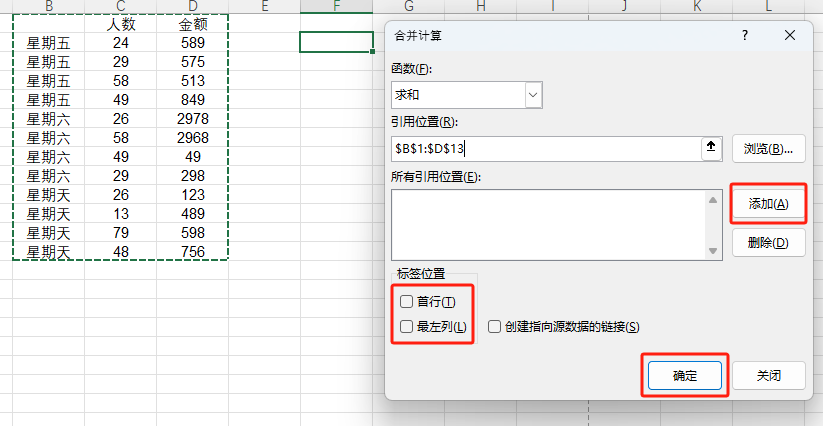Click the cell with value 24
Image resolution: width=823 pixels, height=426 pixels.
[x=121, y=42]
